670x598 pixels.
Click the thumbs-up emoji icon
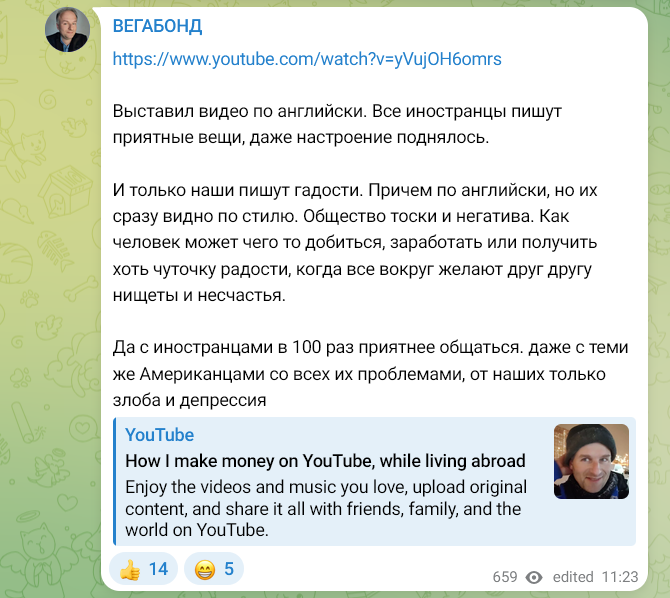tap(130, 569)
